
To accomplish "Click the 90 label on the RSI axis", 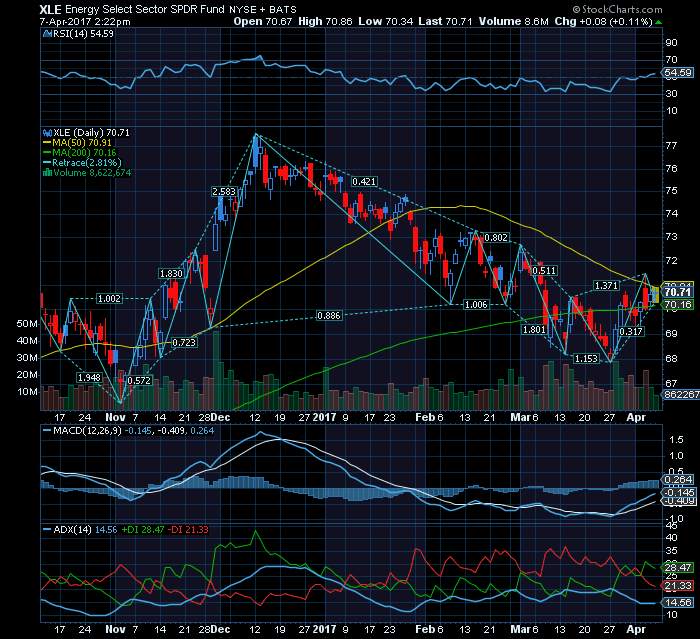I will click(671, 43).
